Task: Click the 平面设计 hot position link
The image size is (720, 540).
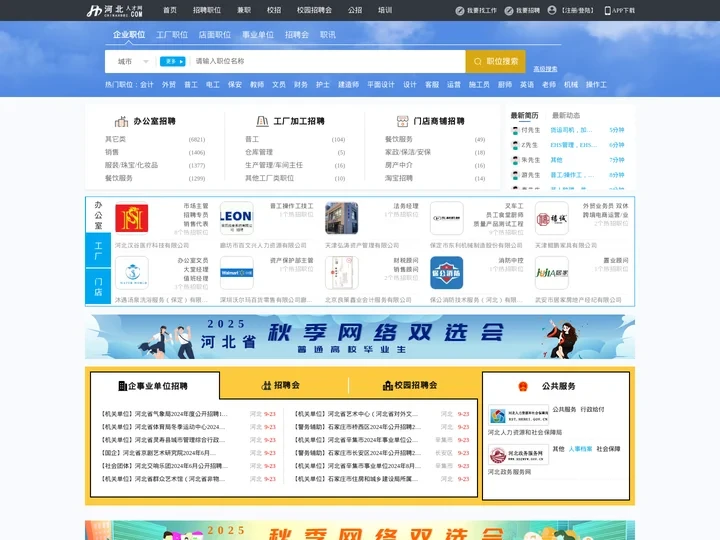Action: tap(381, 85)
